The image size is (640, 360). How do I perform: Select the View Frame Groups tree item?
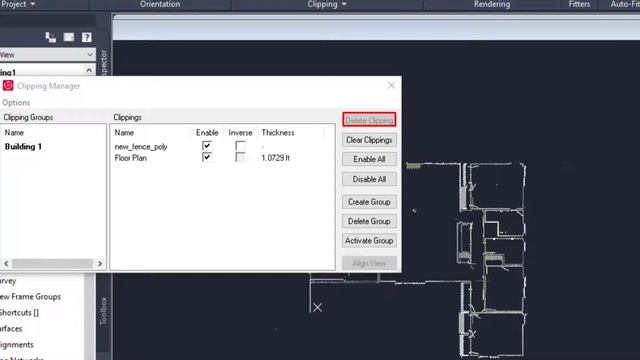coord(30,297)
